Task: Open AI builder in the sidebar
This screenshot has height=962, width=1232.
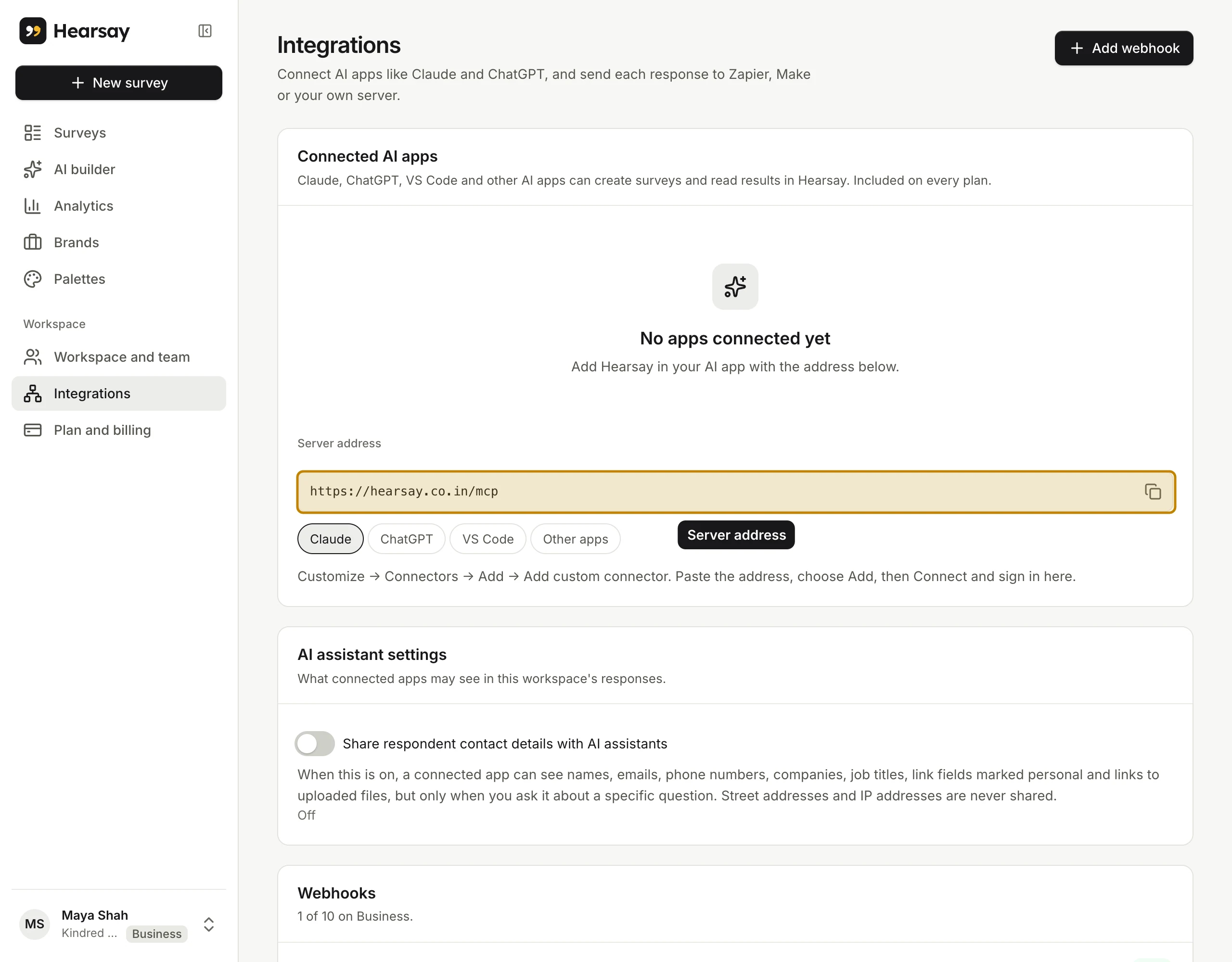Action: coord(118,169)
